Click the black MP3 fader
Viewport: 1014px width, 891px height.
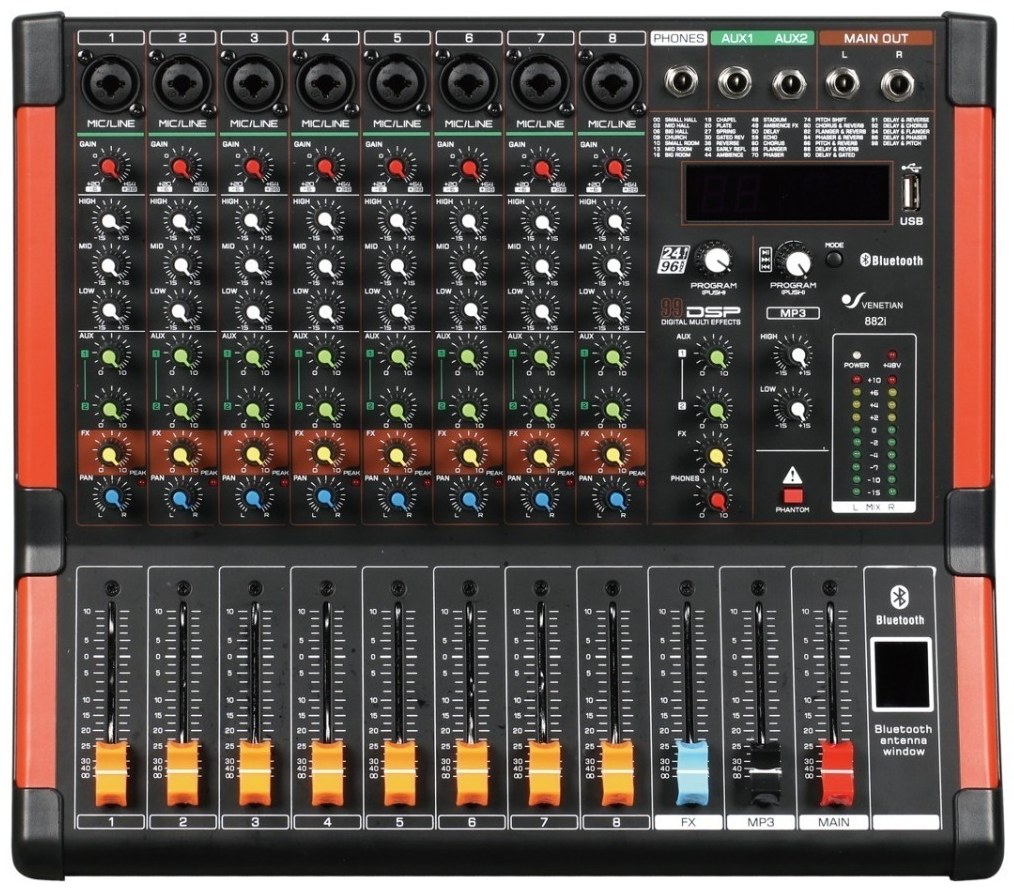(764, 773)
